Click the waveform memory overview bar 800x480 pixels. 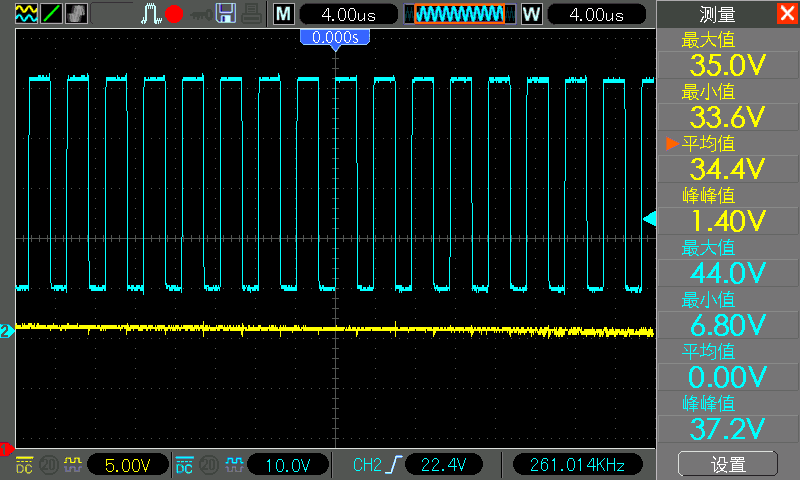(460, 14)
